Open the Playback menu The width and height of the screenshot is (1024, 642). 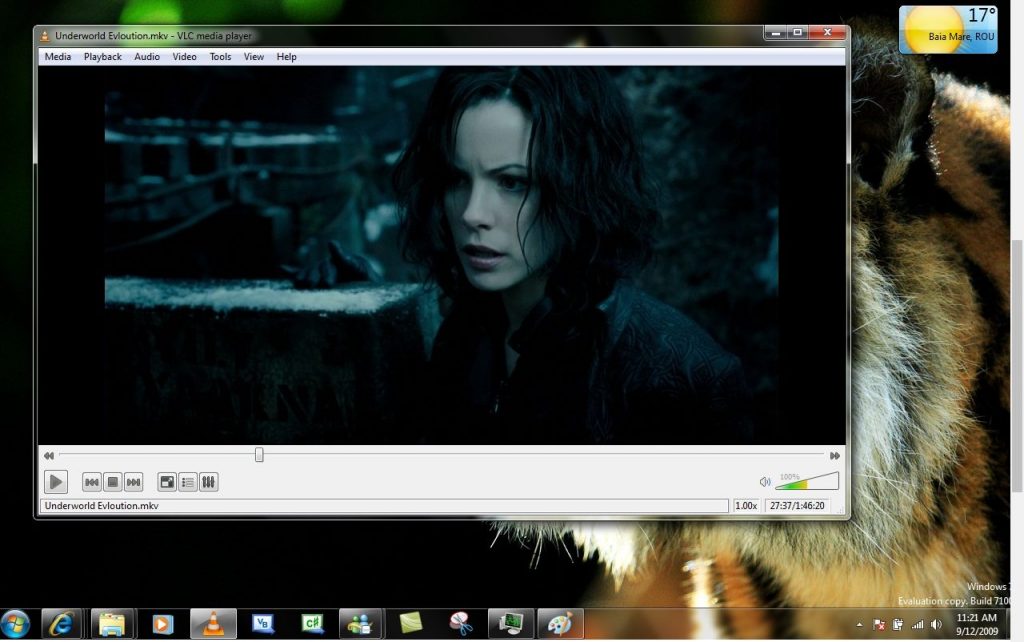102,57
